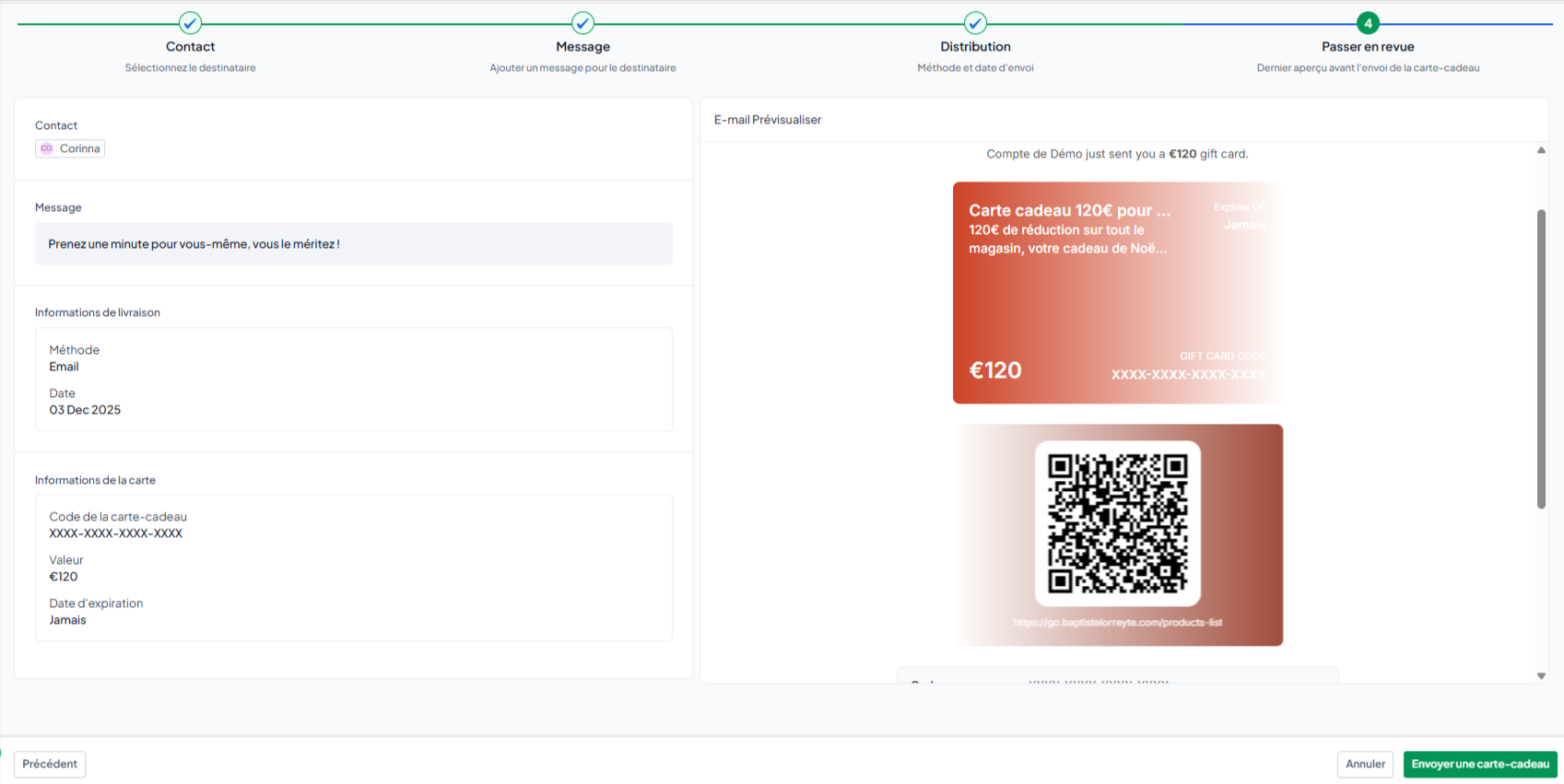This screenshot has height=784, width=1564.
Task: Click the gift card URL go.baptistelorreyte.com/products-list
Action: [x=1118, y=623]
